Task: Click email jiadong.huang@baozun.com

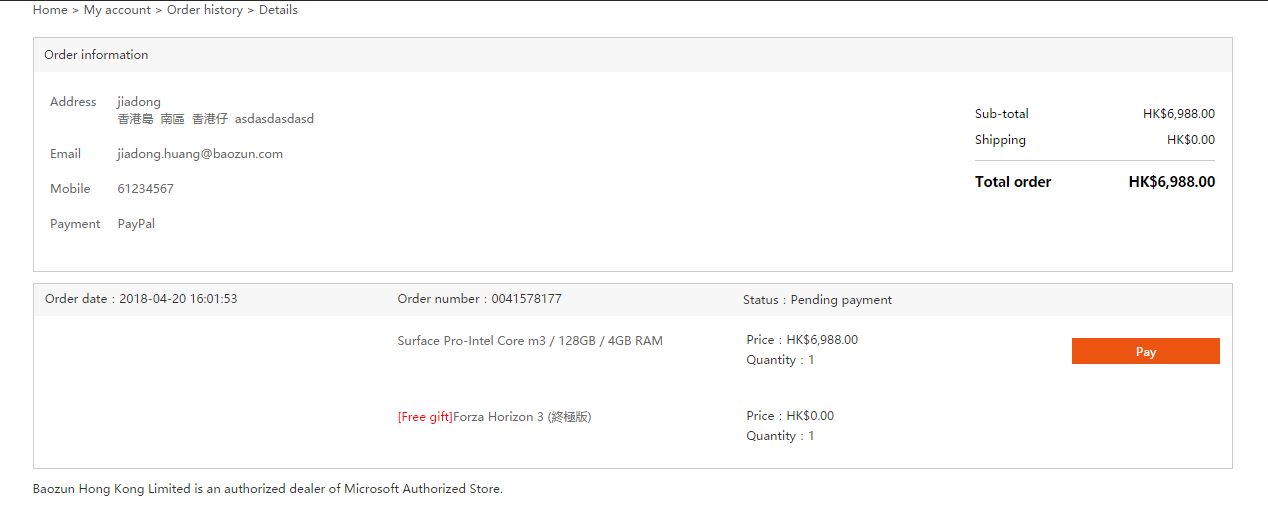Action: coord(200,154)
